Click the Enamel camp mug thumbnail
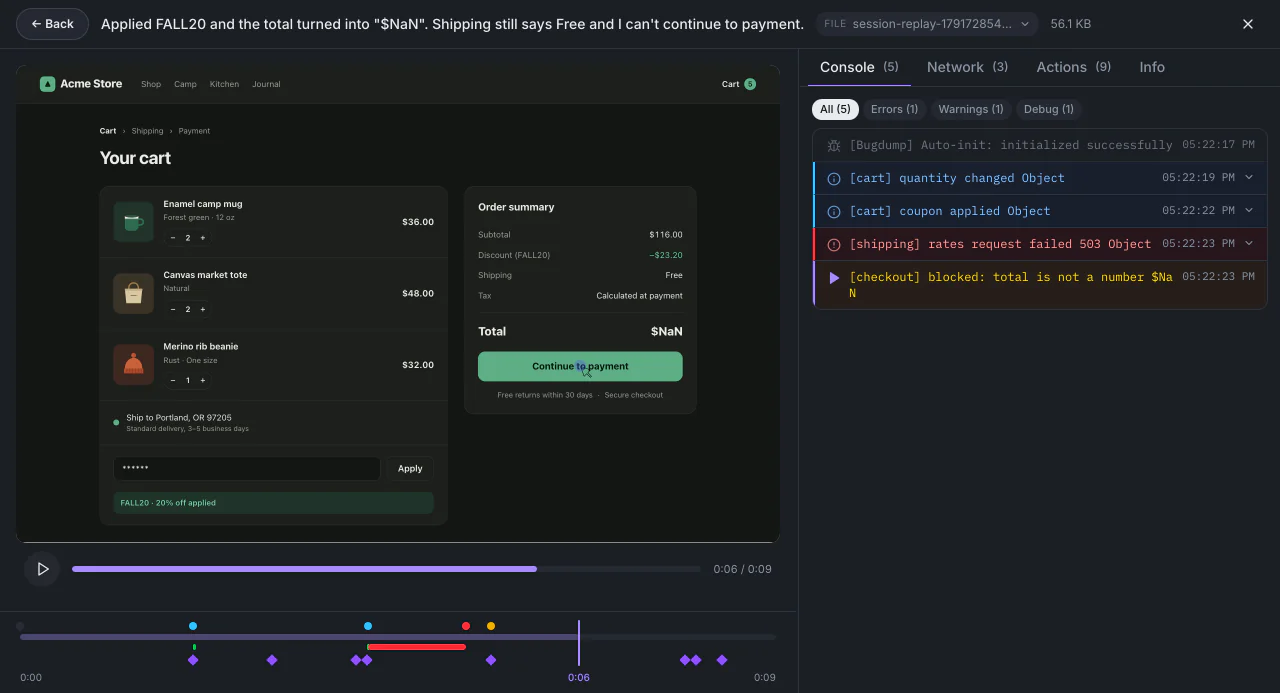1280x693 pixels. point(133,222)
